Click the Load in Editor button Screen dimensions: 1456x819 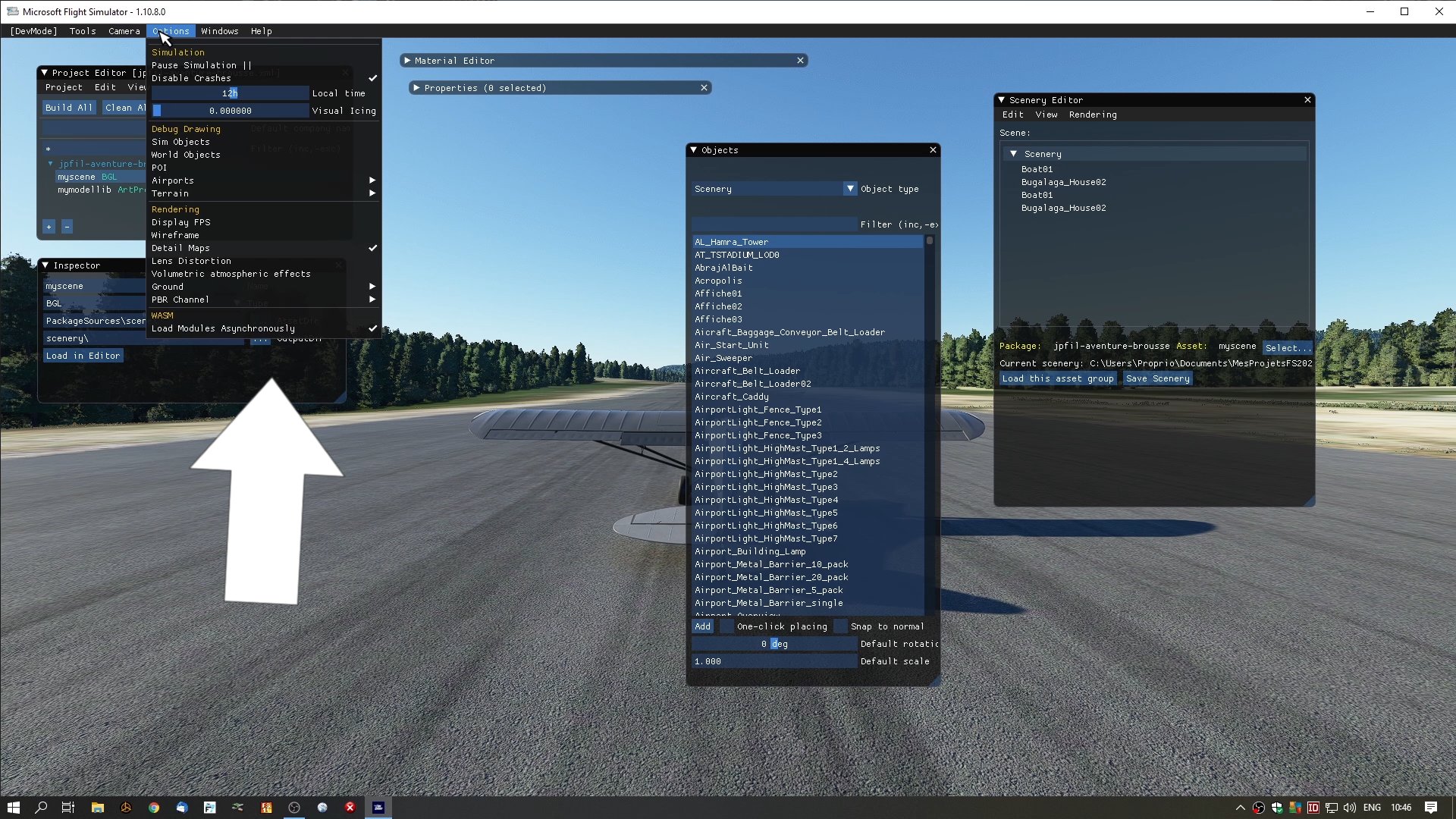pyautogui.click(x=83, y=356)
